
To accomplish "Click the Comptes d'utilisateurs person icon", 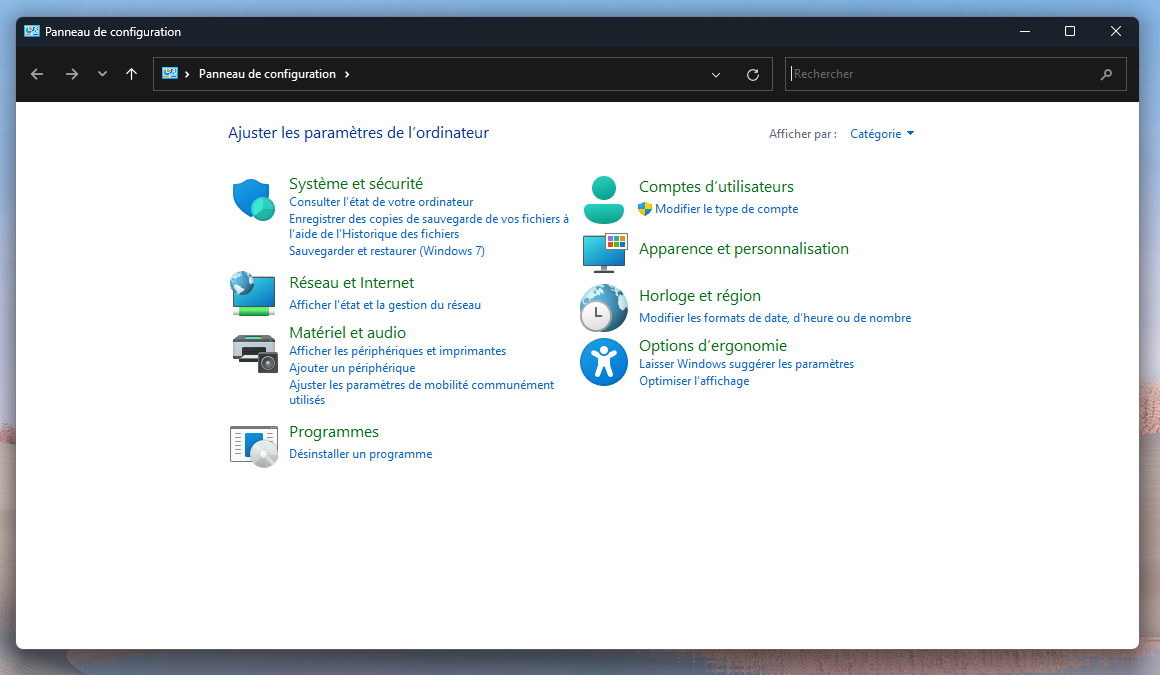I will [x=603, y=200].
